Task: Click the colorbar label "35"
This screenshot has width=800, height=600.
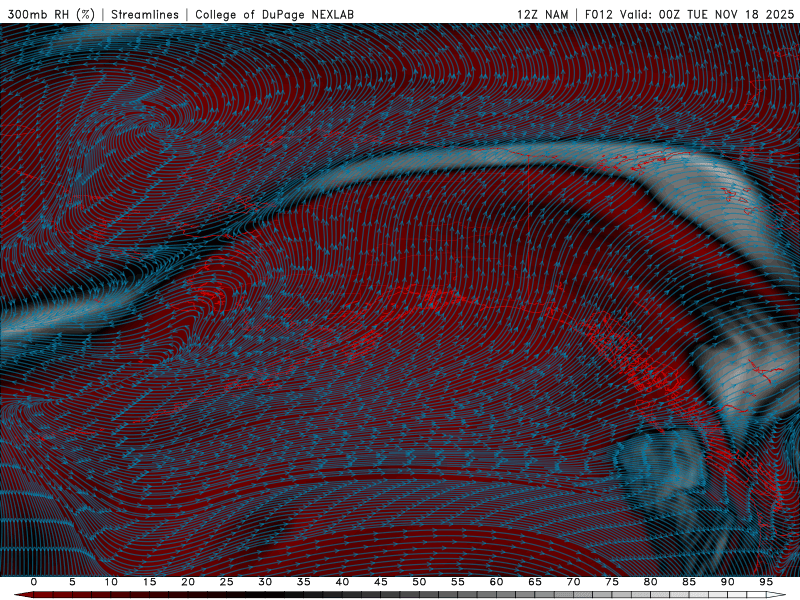Action: tap(304, 582)
